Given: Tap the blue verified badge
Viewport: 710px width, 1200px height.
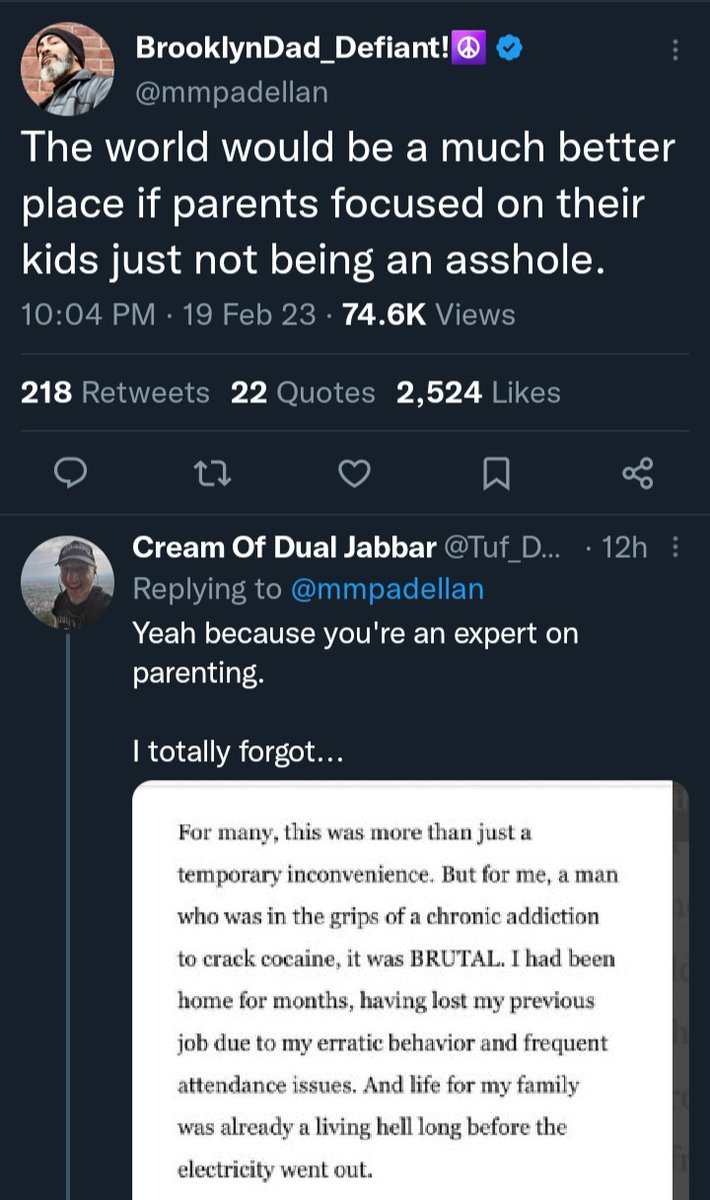Looking at the screenshot, I should (507, 48).
